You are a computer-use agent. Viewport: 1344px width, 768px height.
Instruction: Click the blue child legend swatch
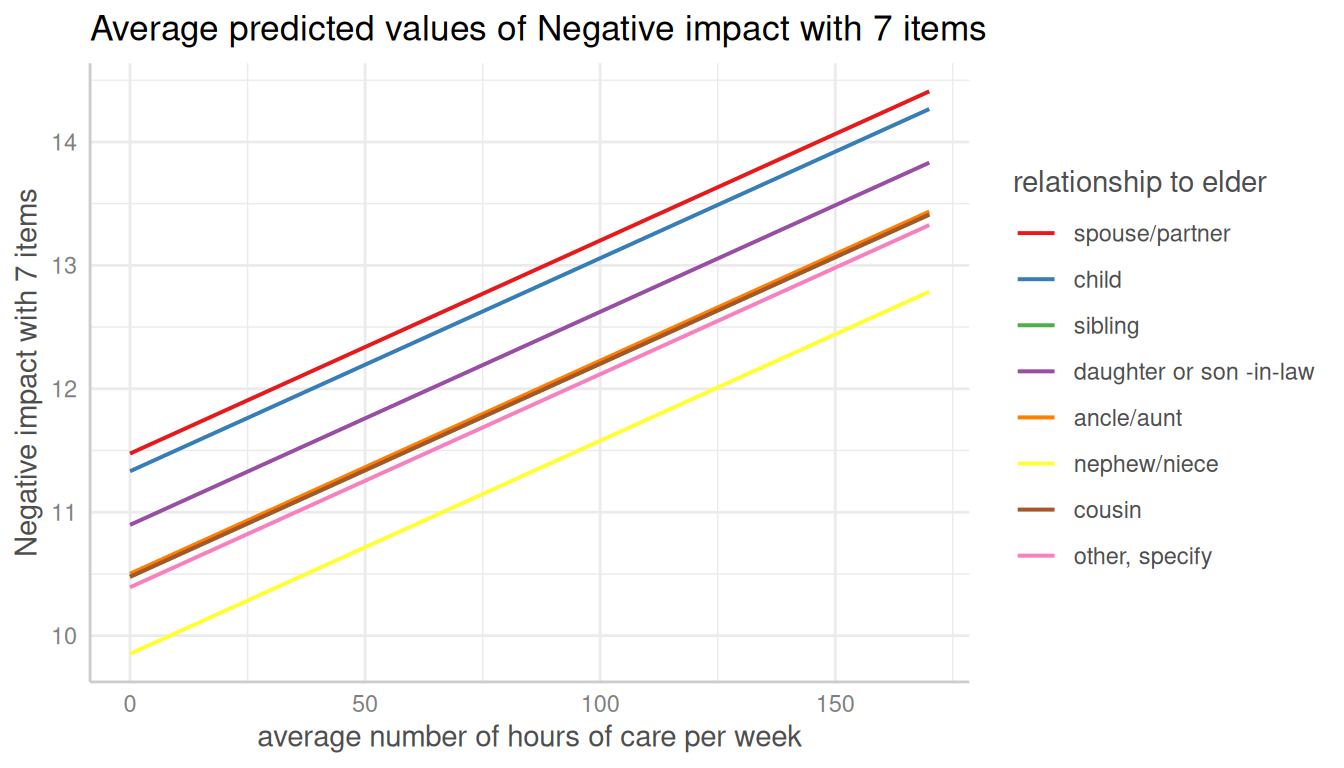tap(1036, 280)
